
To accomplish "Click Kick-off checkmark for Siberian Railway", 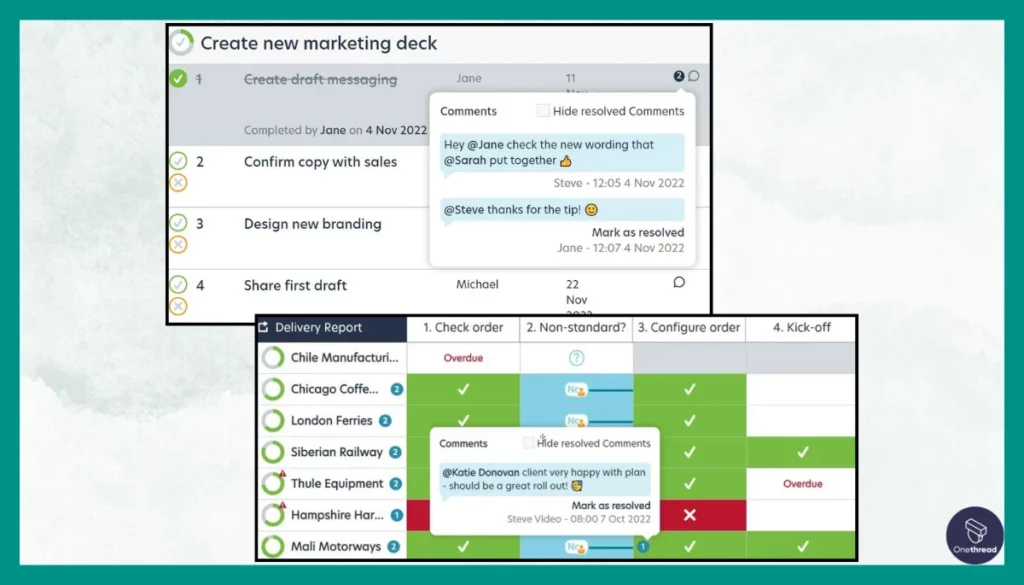I will pyautogui.click(x=801, y=452).
